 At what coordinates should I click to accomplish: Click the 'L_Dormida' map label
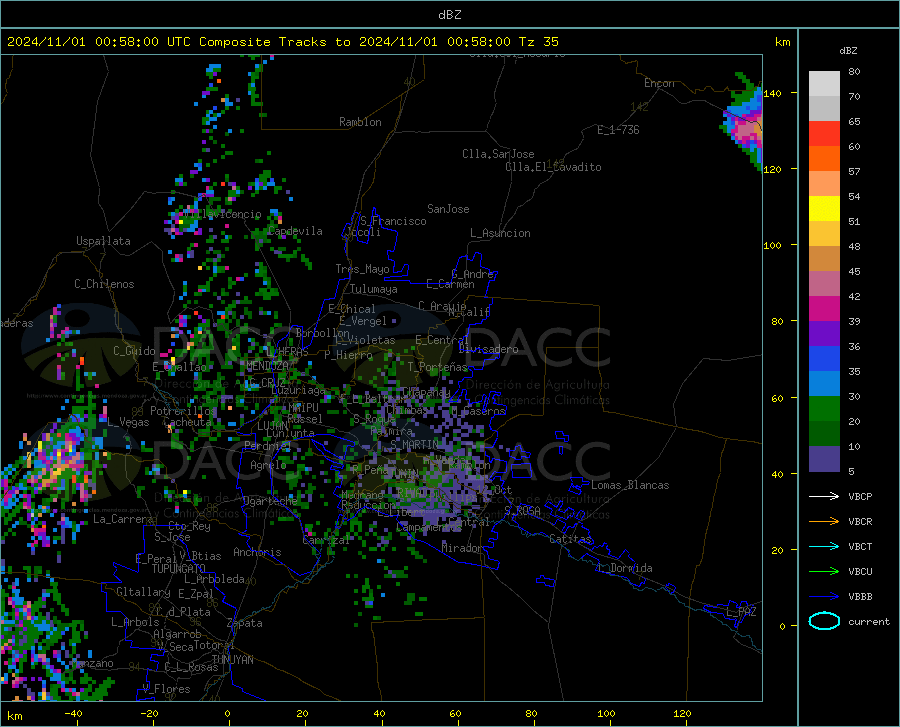[624, 568]
